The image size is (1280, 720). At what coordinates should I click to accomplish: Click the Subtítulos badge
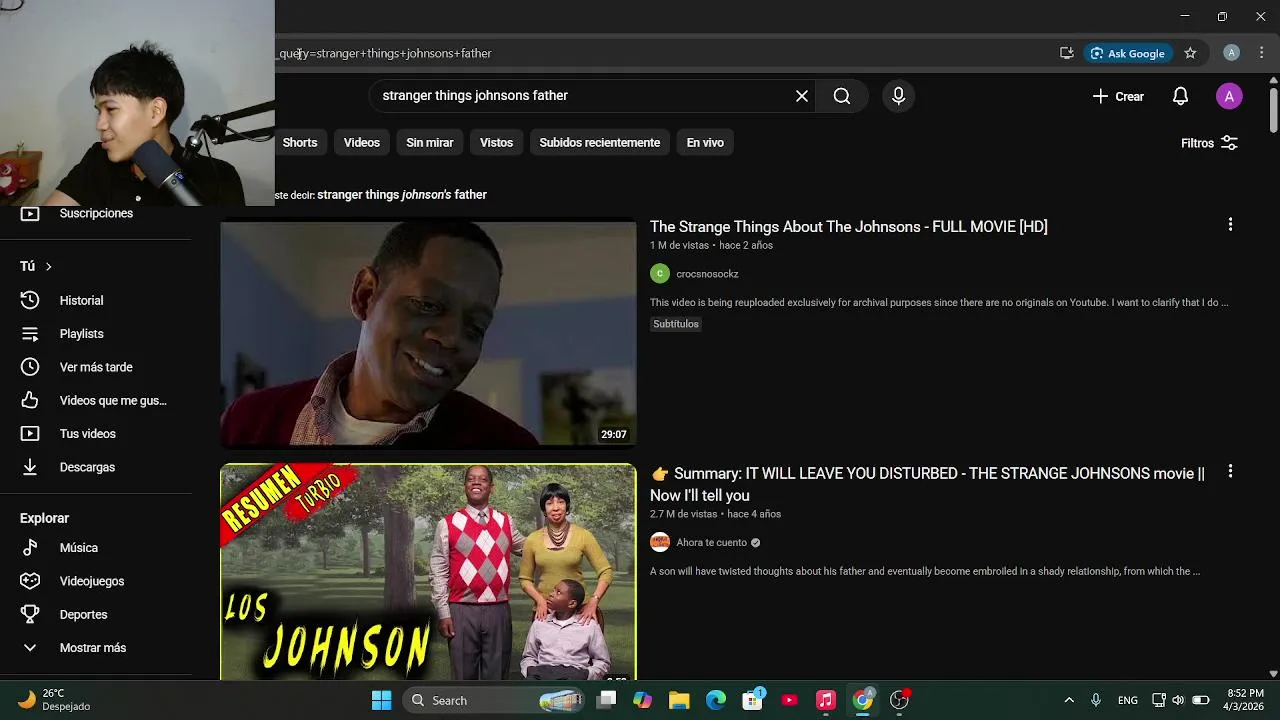676,324
